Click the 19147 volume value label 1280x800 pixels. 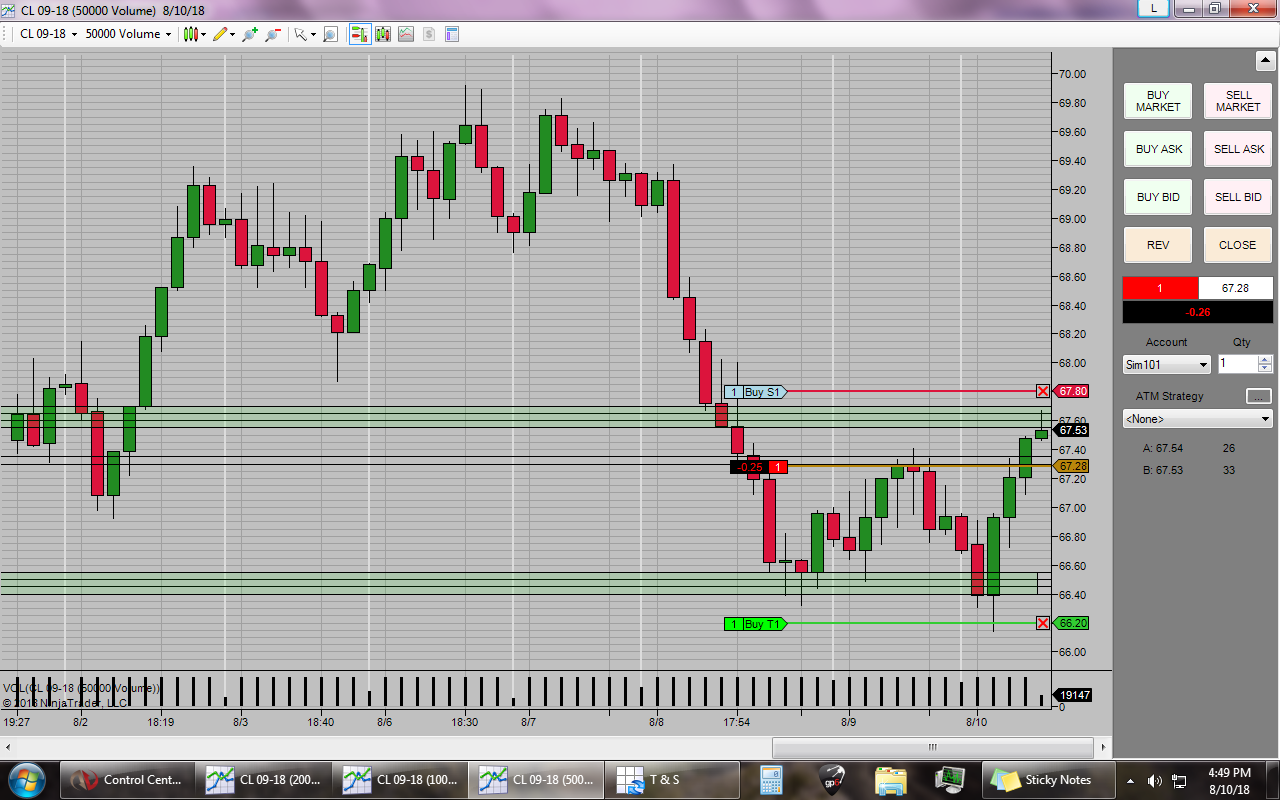tap(1074, 695)
